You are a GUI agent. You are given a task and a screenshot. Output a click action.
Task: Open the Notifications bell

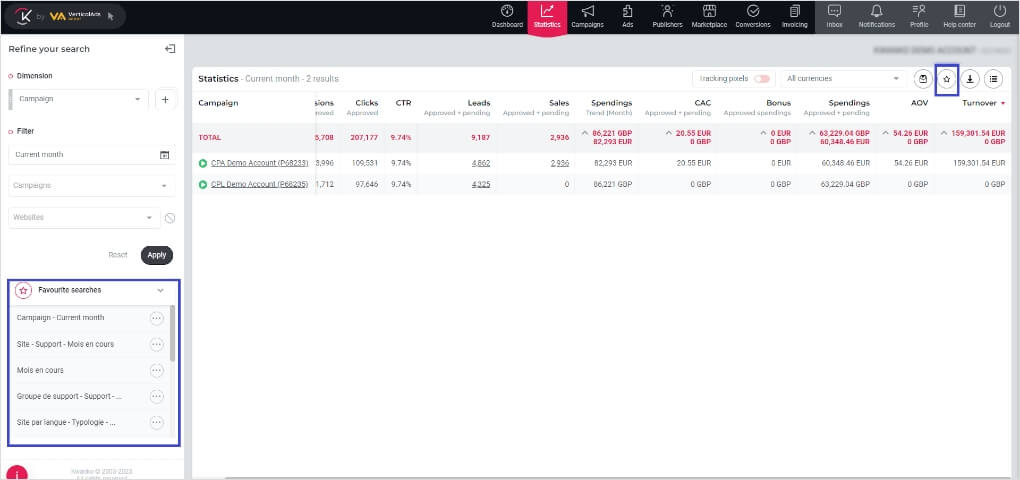876,16
